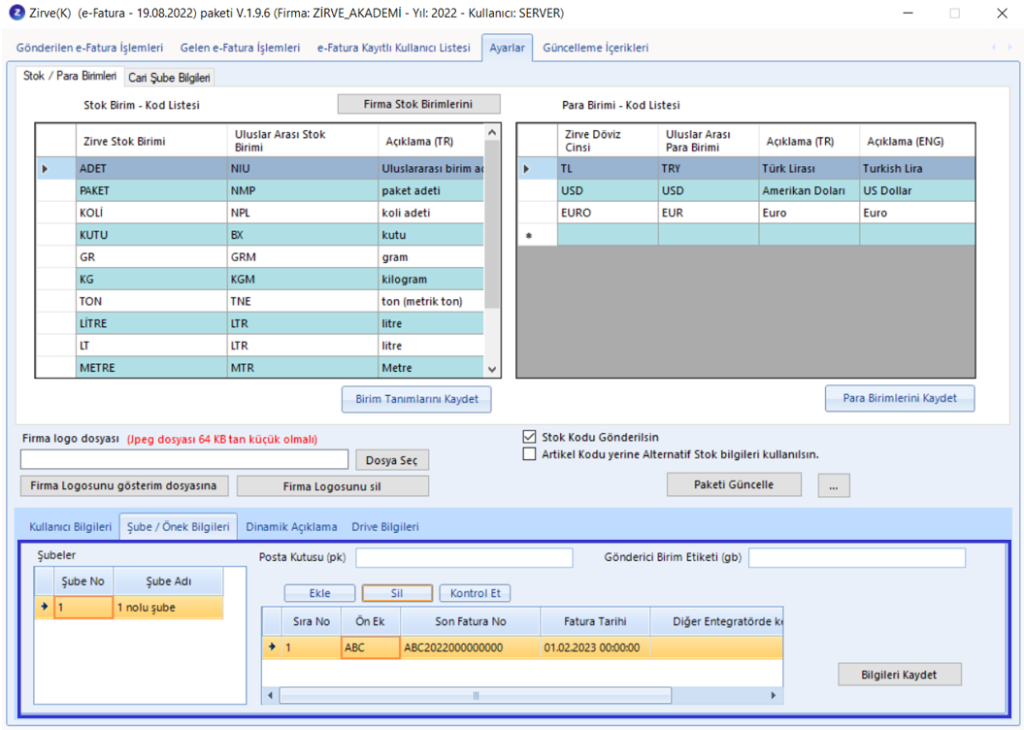Click the Gönderici Birim Etiketi (gb) field
Screen dimensions: 1024x730
point(857,558)
